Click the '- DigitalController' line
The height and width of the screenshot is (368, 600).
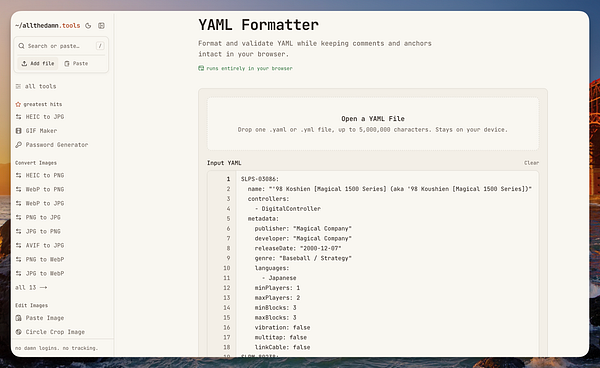[287, 209]
